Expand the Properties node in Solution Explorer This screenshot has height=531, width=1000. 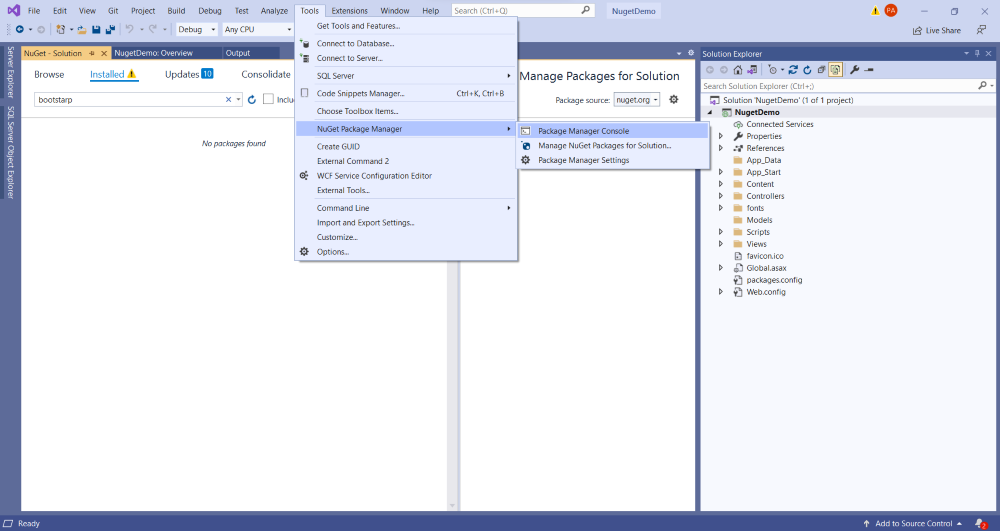tap(721, 136)
